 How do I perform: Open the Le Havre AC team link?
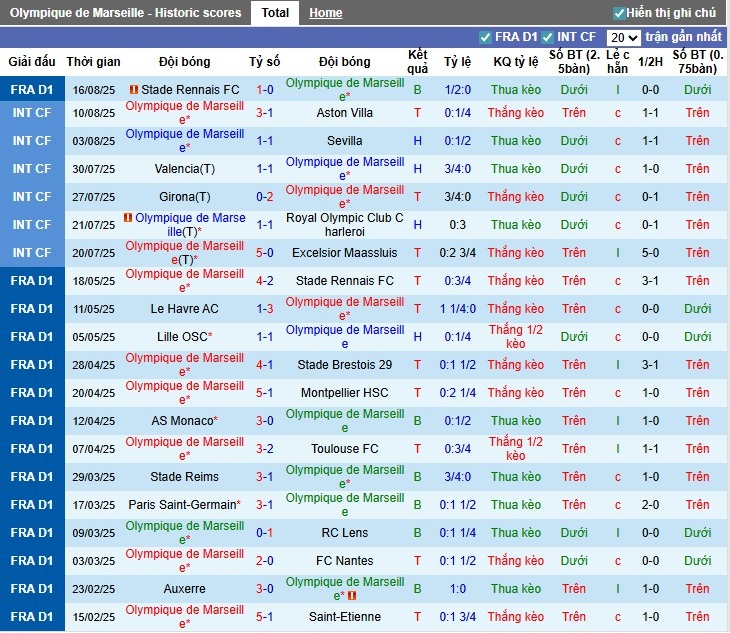pyautogui.click(x=185, y=309)
